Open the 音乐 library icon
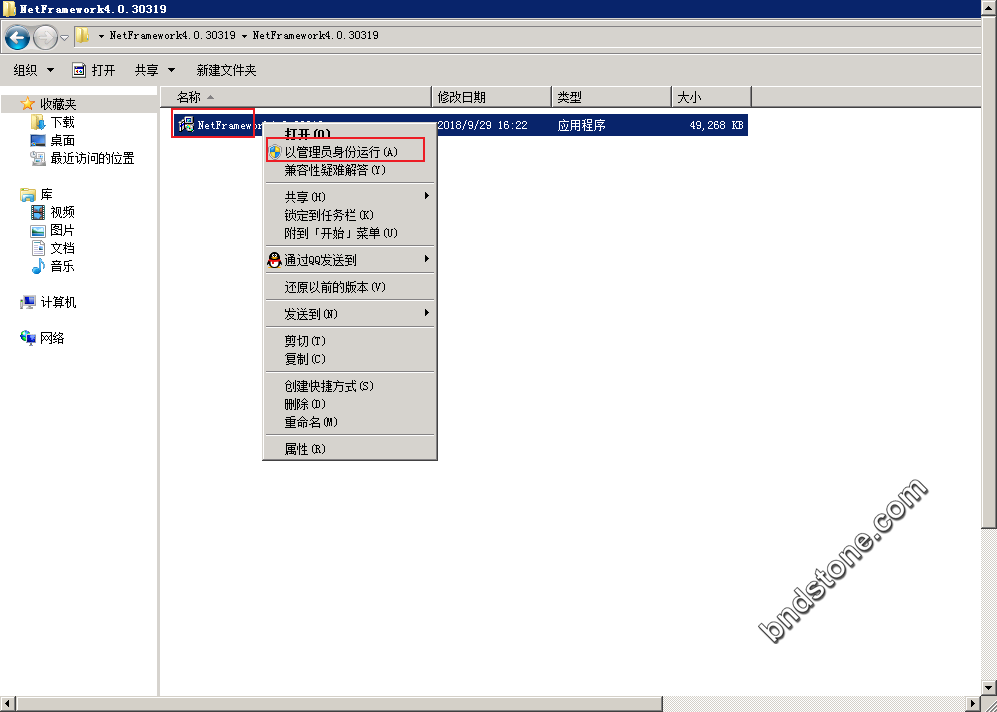Viewport: 997px width, 712px height. pyautogui.click(x=38, y=266)
